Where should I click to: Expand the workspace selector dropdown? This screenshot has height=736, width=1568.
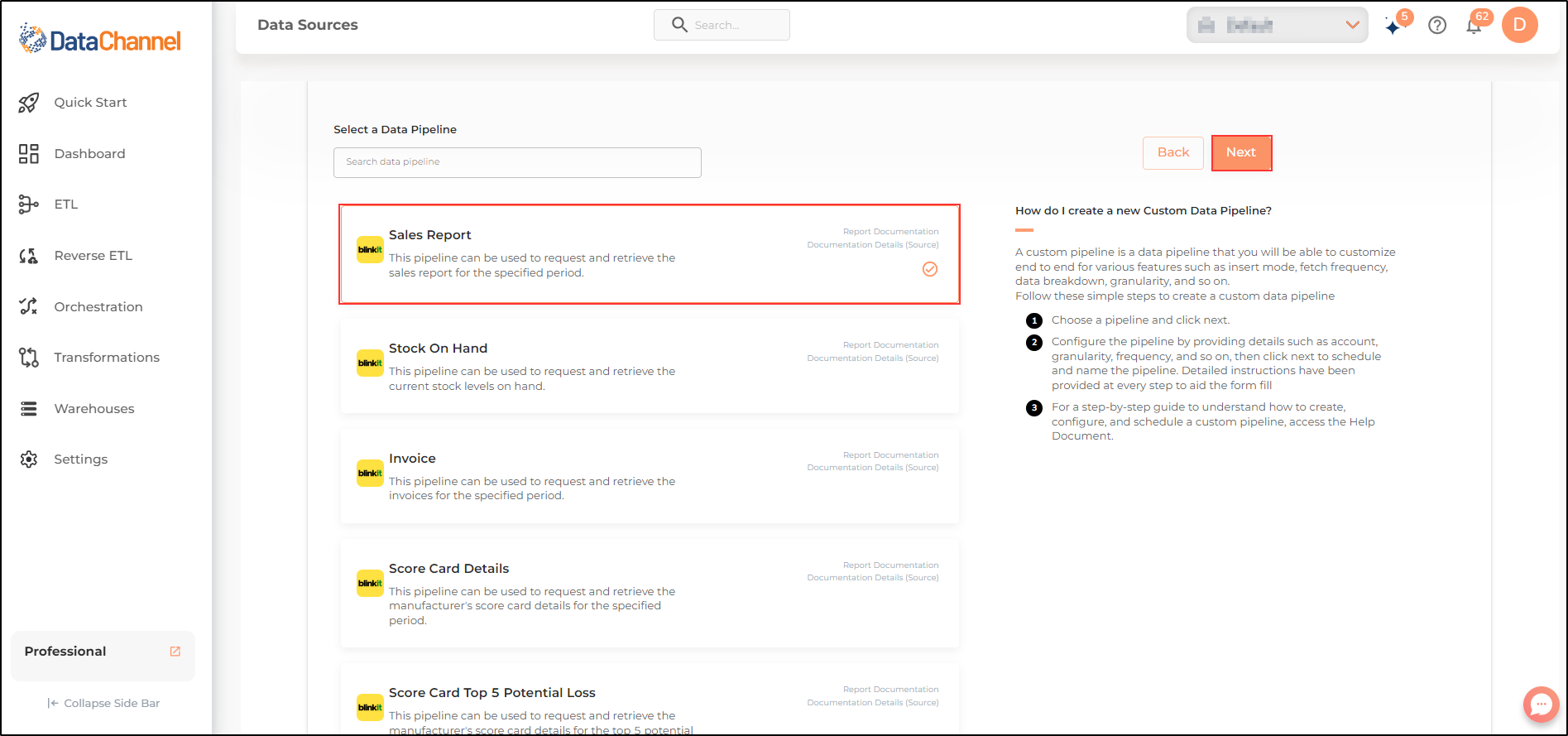click(1278, 26)
